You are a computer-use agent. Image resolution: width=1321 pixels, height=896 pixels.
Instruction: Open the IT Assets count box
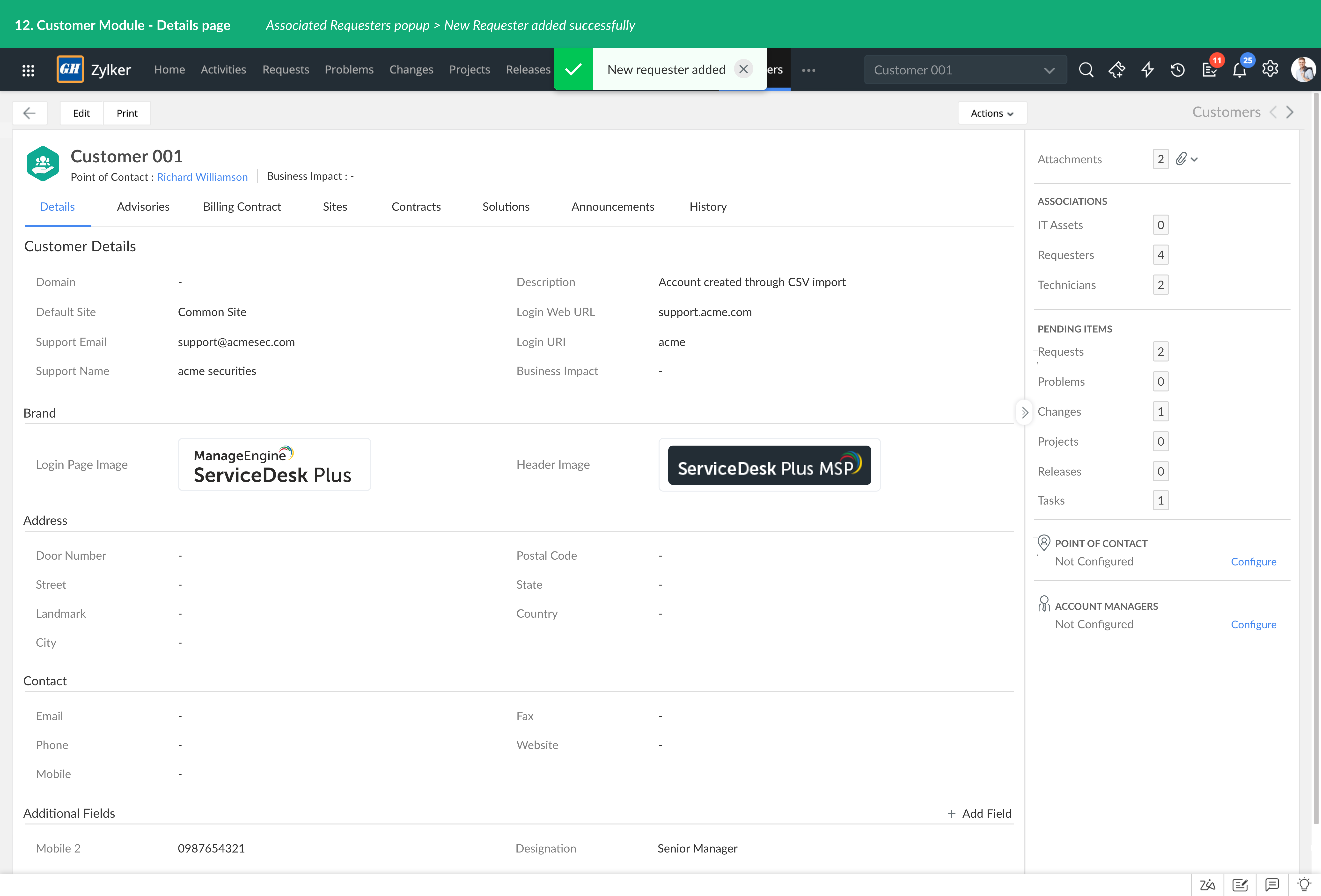point(1160,225)
